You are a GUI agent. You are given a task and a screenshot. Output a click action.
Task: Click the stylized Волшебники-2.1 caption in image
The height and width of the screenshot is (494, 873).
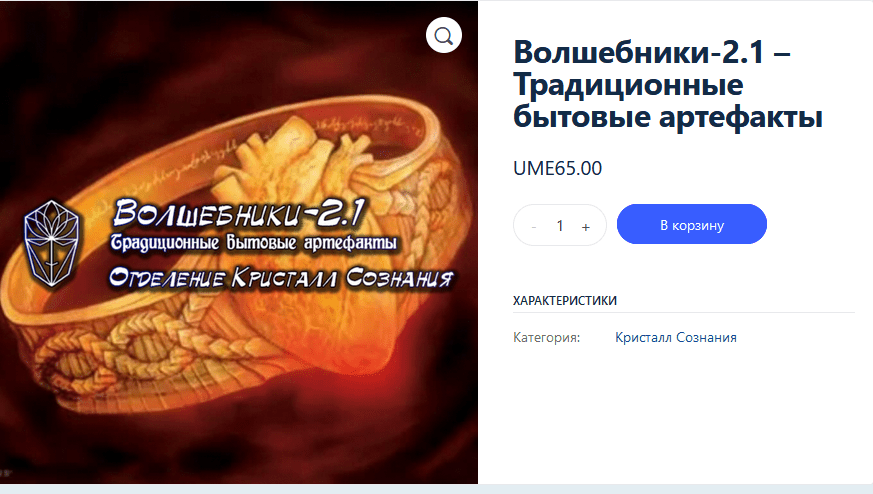point(240,214)
